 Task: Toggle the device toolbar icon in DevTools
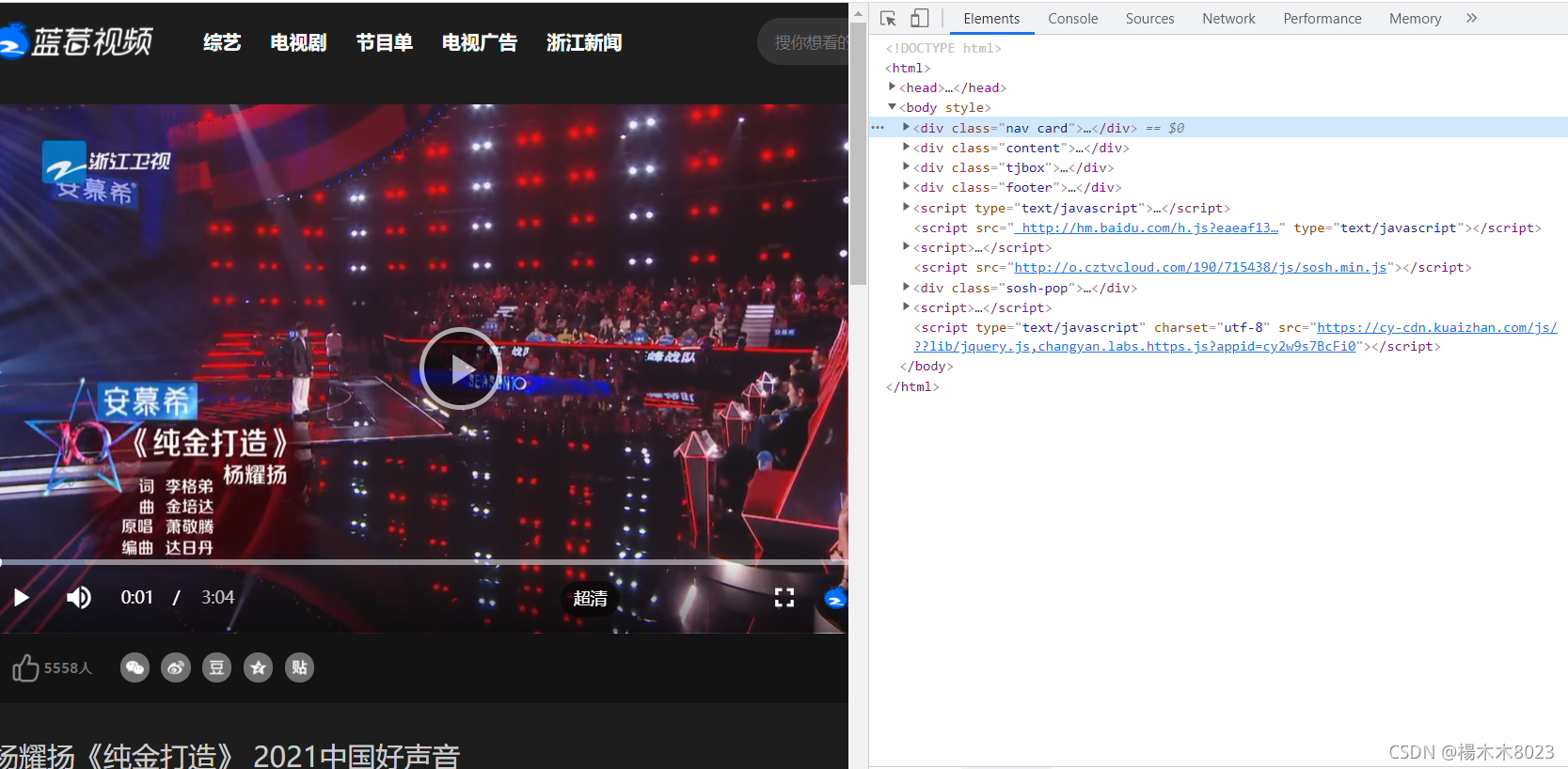(x=919, y=18)
